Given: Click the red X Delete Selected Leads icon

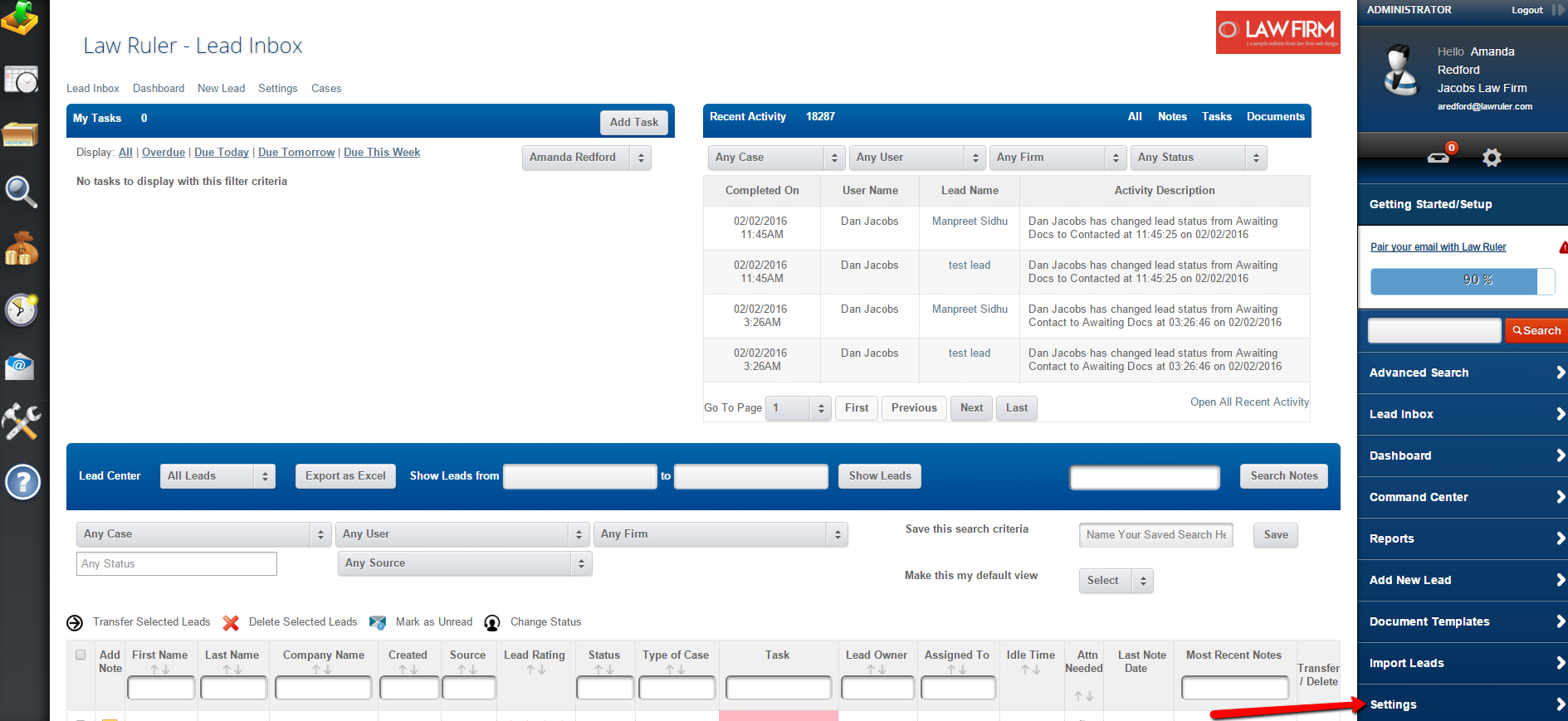Looking at the screenshot, I should [231, 623].
